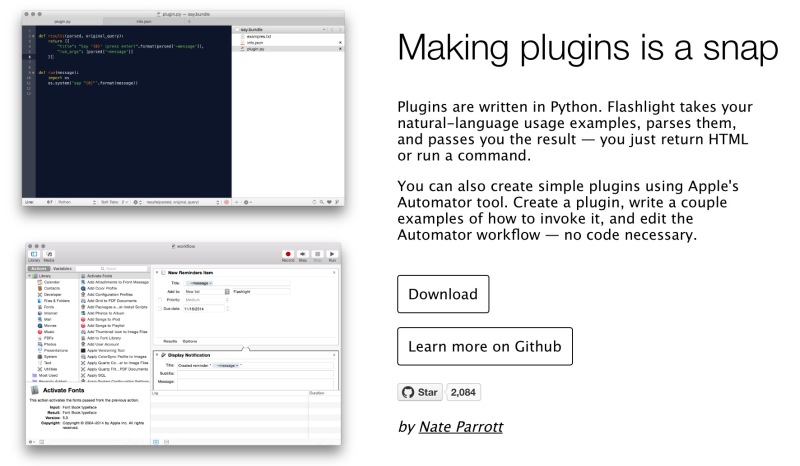Image resolution: width=800 pixels, height=466 pixels.
Task: Click the greyed Stop square in Automator
Action: pyautogui.click(x=317, y=254)
